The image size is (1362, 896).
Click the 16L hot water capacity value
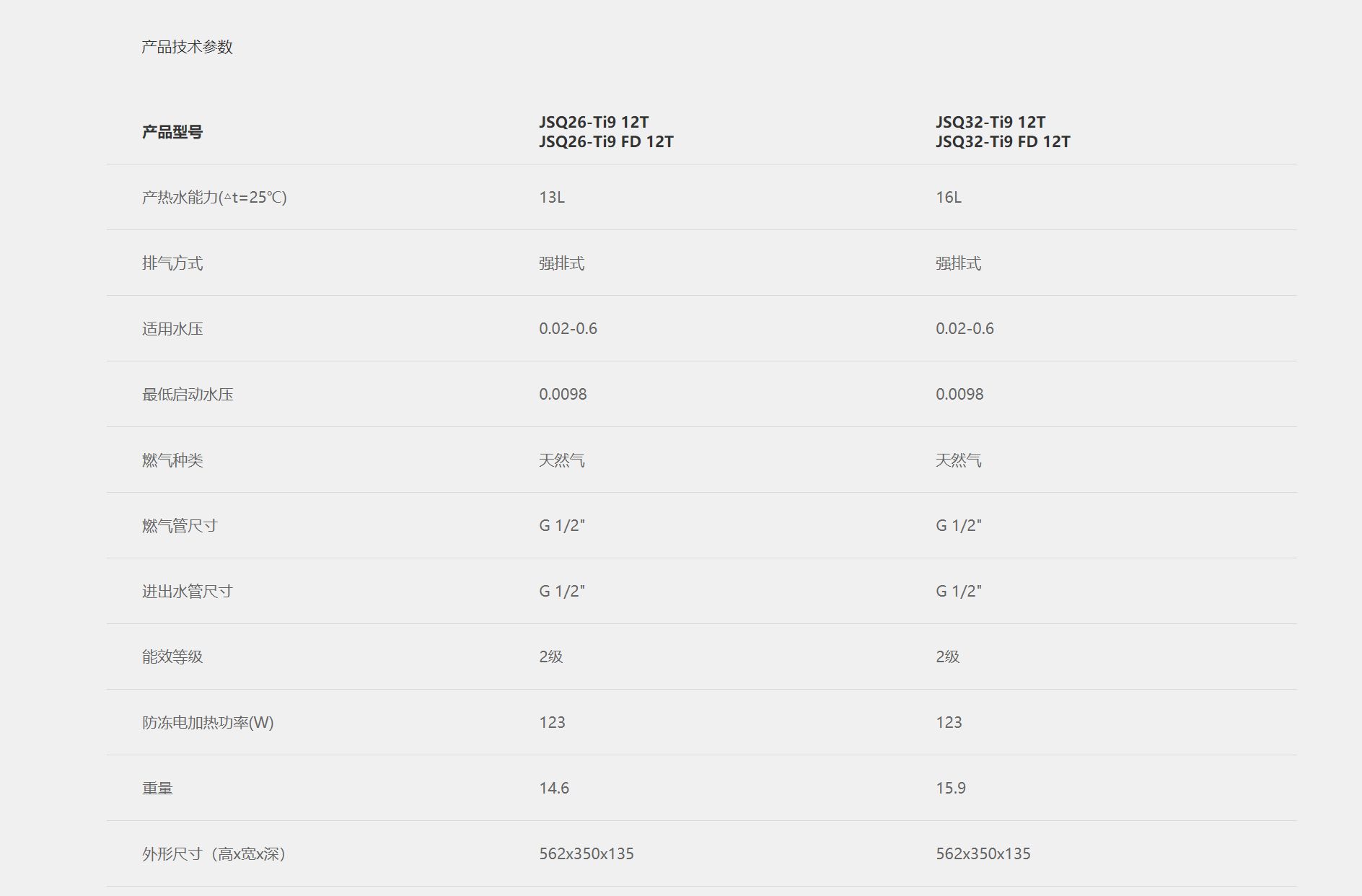949,197
